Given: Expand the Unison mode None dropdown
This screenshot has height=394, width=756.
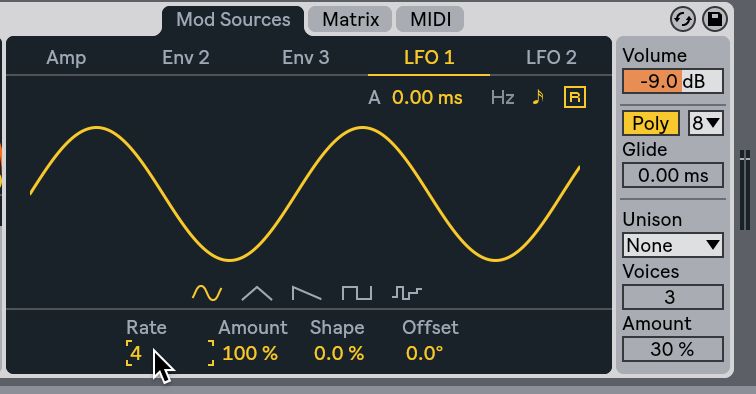Looking at the screenshot, I should (x=673, y=245).
